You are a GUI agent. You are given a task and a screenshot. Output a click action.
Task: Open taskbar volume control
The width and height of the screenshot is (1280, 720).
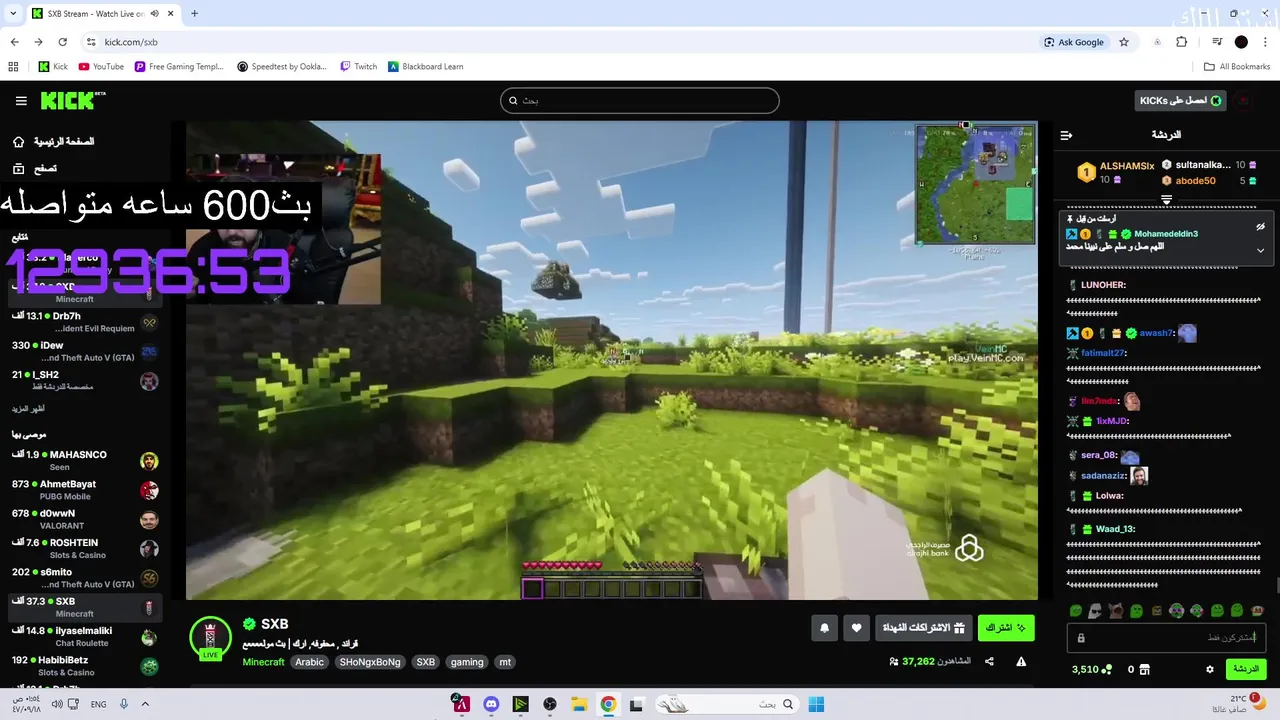click(x=57, y=704)
